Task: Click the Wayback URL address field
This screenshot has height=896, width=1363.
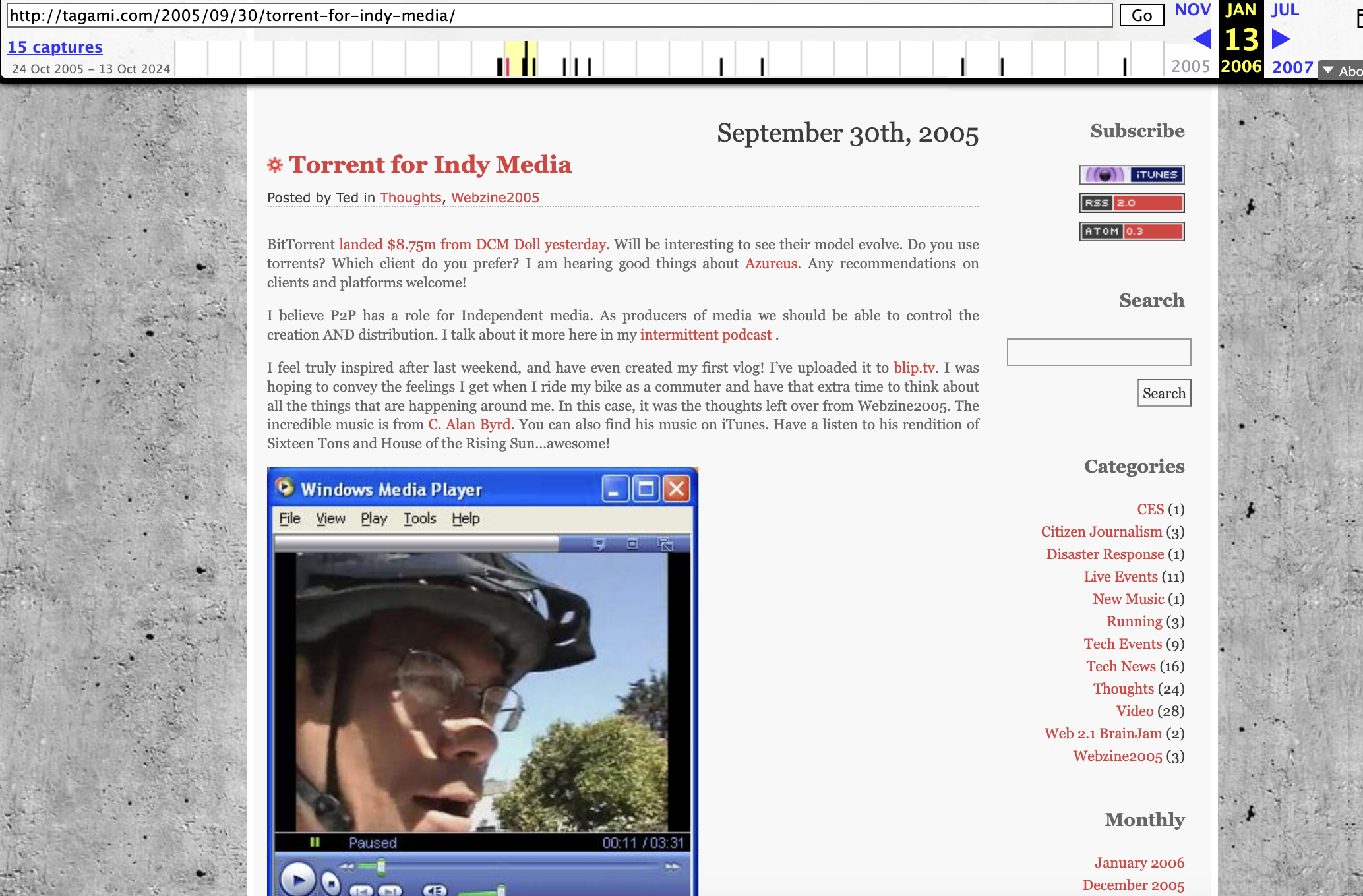Action: [x=559, y=16]
